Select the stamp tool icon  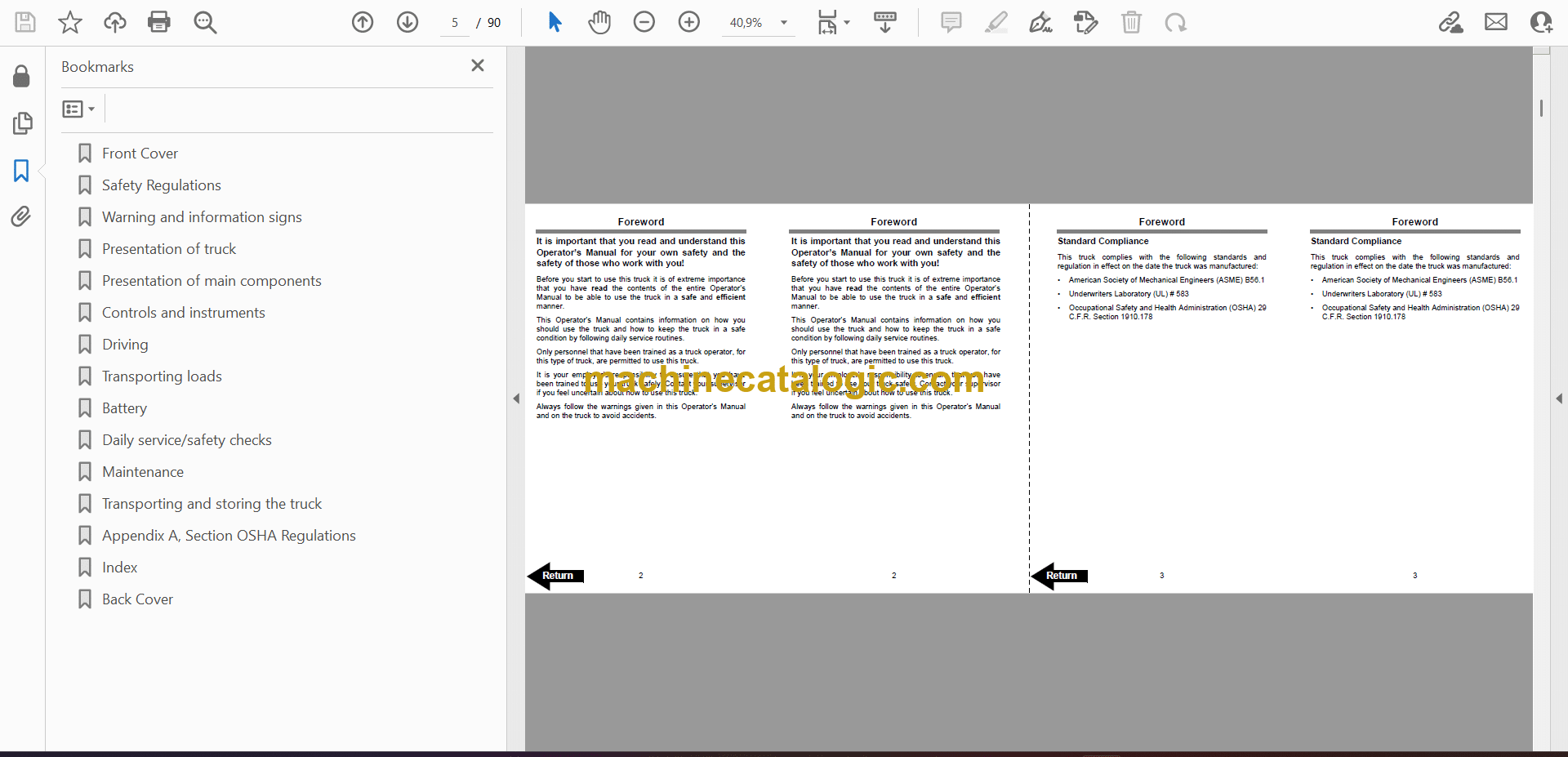coord(1086,22)
